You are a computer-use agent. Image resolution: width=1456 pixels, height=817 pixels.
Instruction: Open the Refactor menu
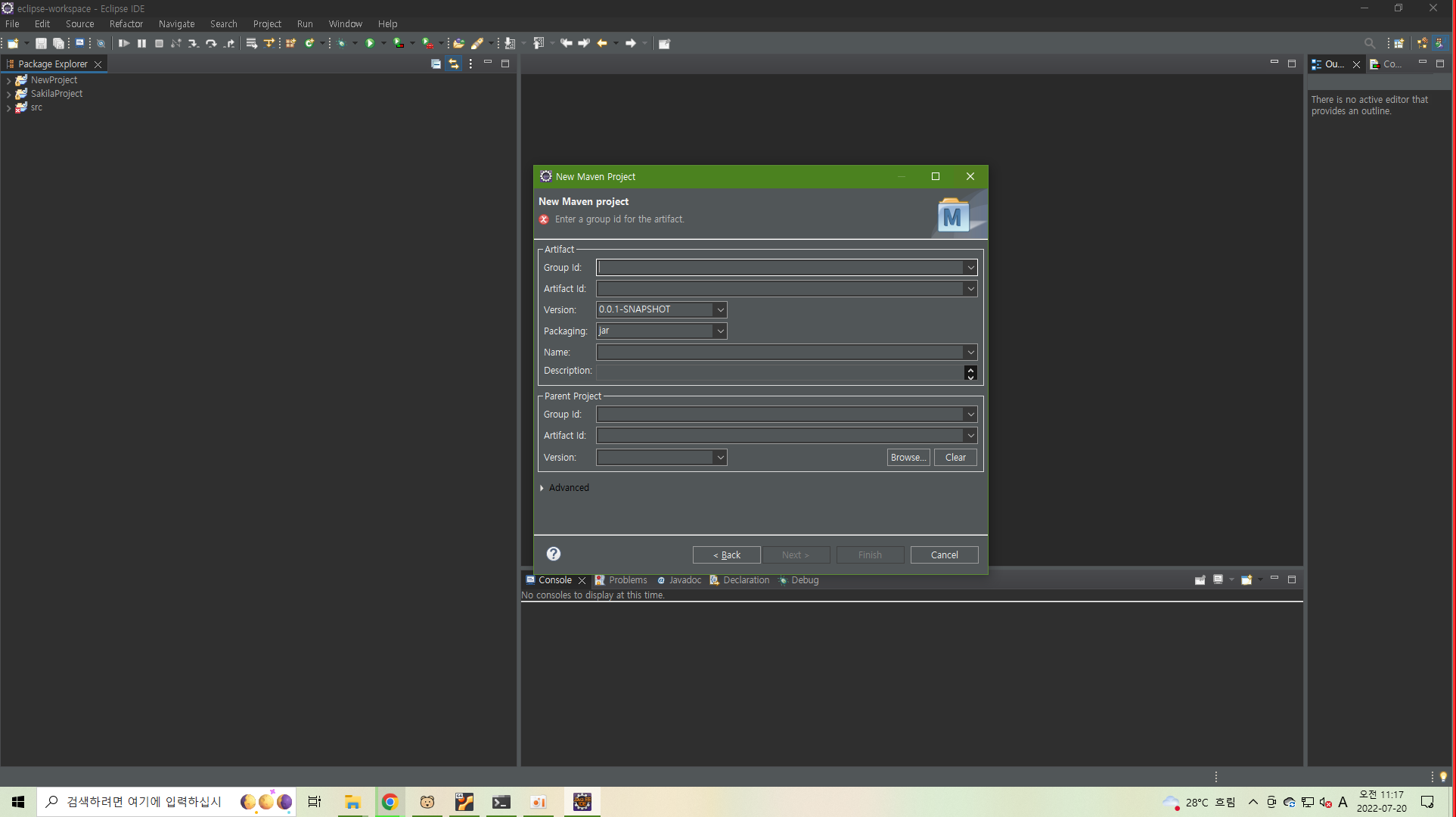(x=126, y=24)
